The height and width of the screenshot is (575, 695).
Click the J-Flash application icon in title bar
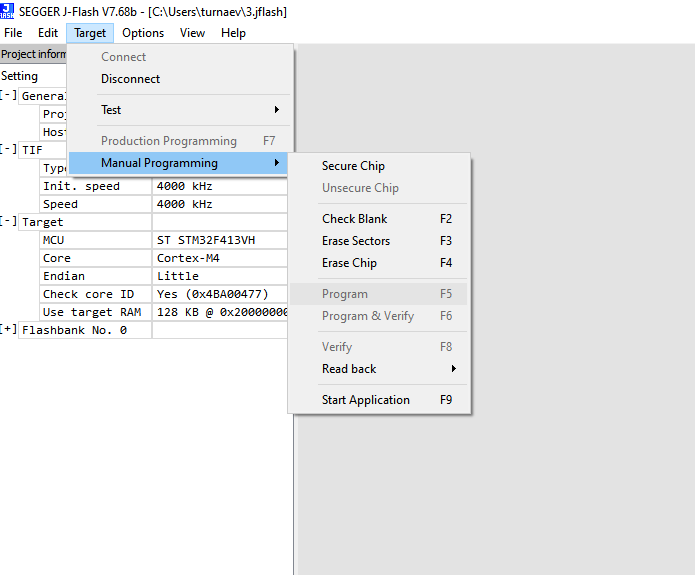pos(7,11)
